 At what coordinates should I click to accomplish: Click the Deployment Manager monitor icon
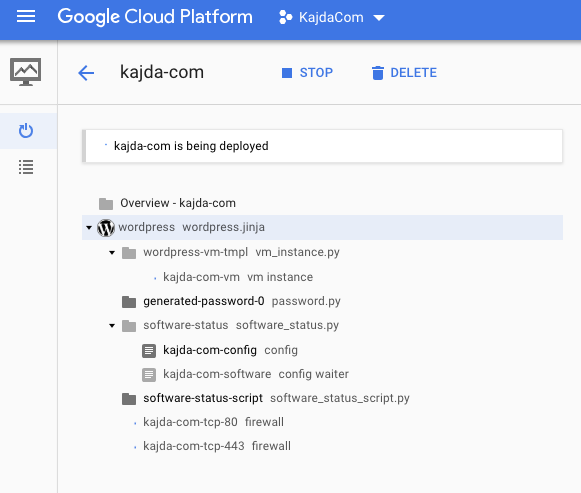coord(26,72)
